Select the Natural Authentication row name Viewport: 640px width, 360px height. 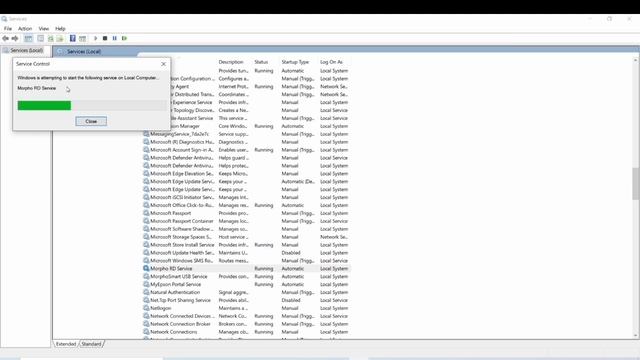click(175, 292)
